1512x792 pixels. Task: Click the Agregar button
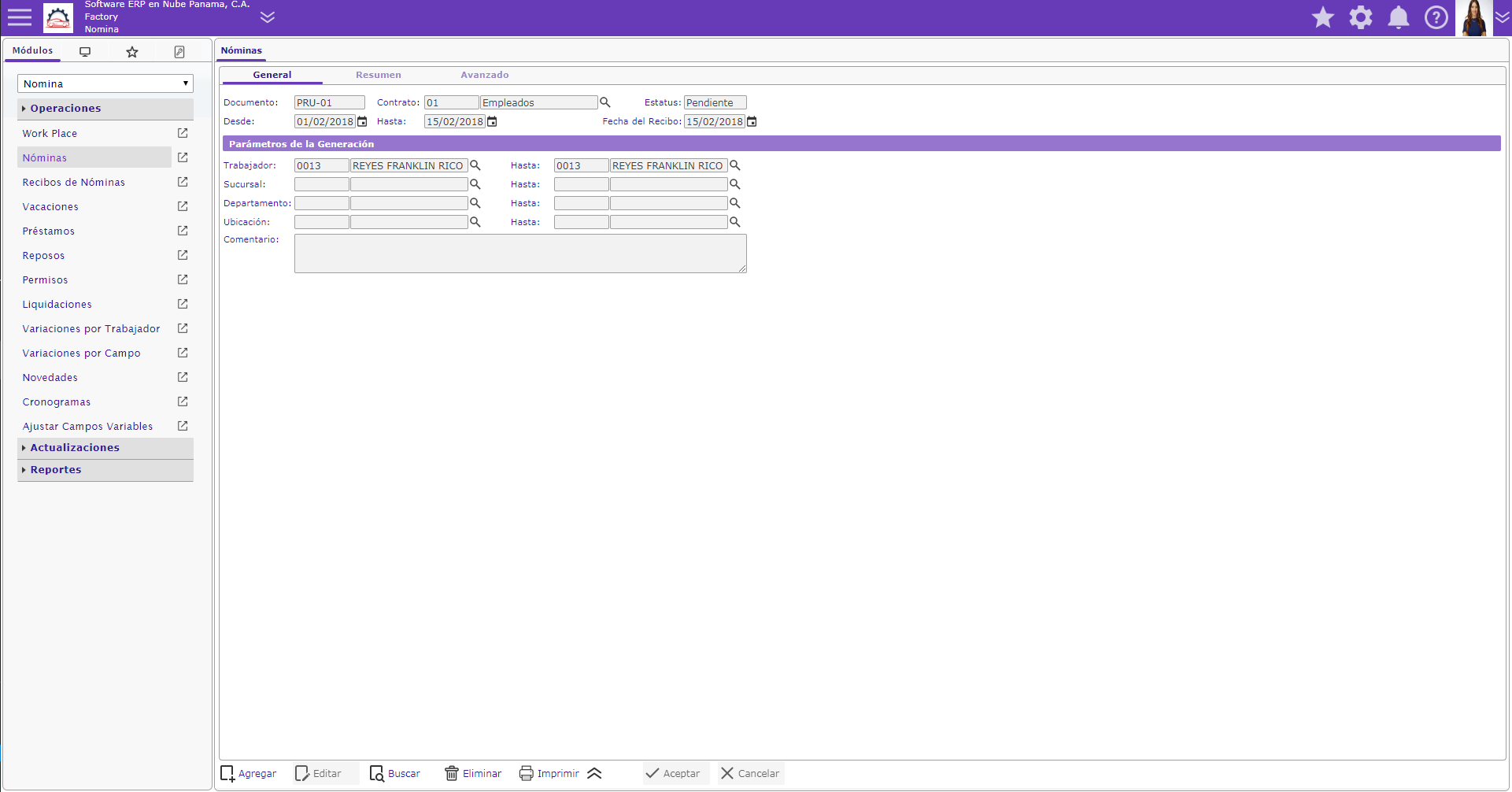click(249, 773)
